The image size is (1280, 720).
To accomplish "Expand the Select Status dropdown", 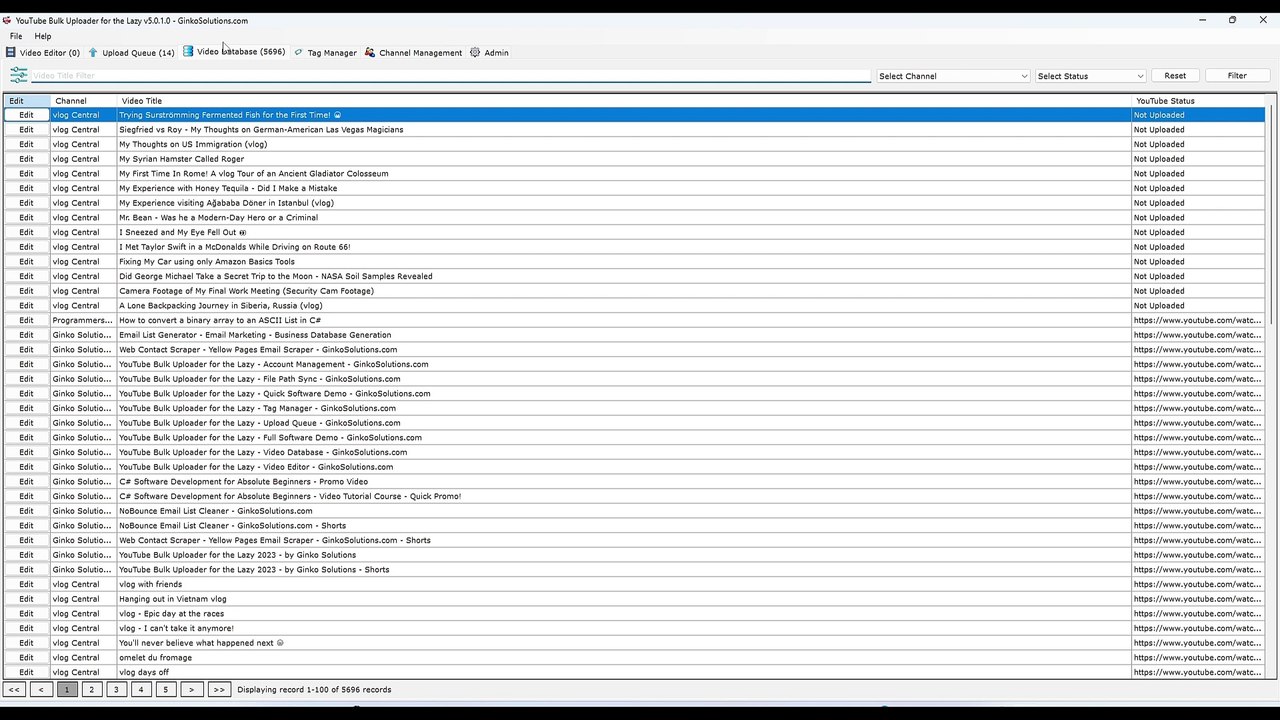I will click(1090, 76).
